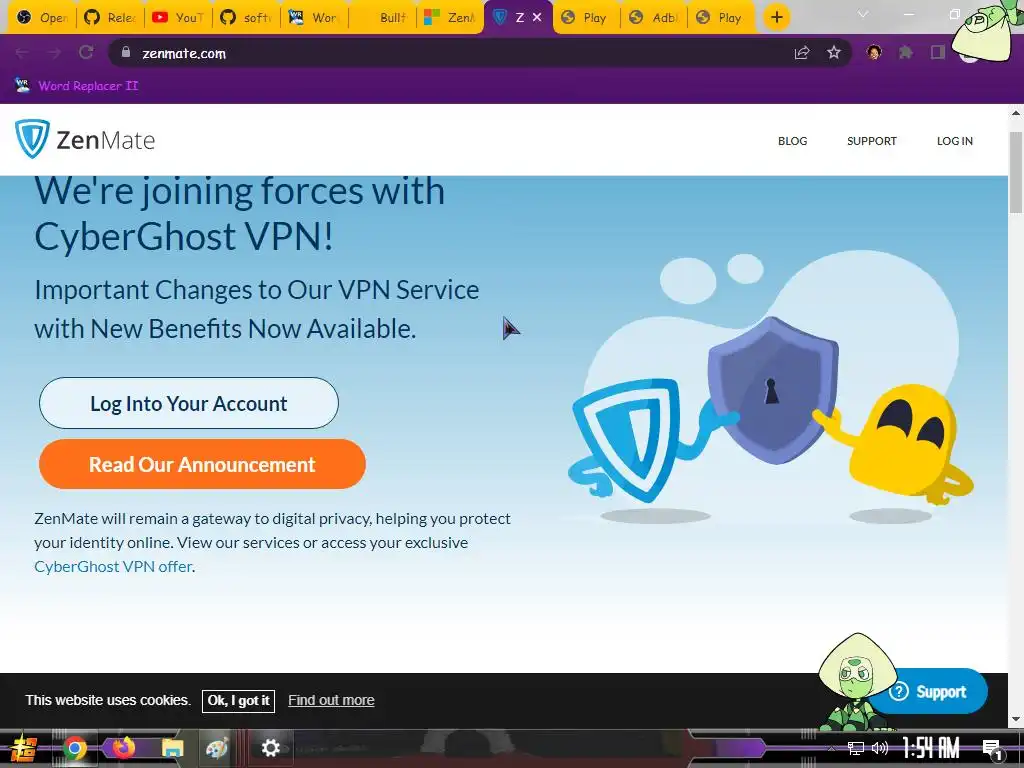Switch to the Word Replacer tab
Viewport: 1024px width, 768px height.
point(313,18)
